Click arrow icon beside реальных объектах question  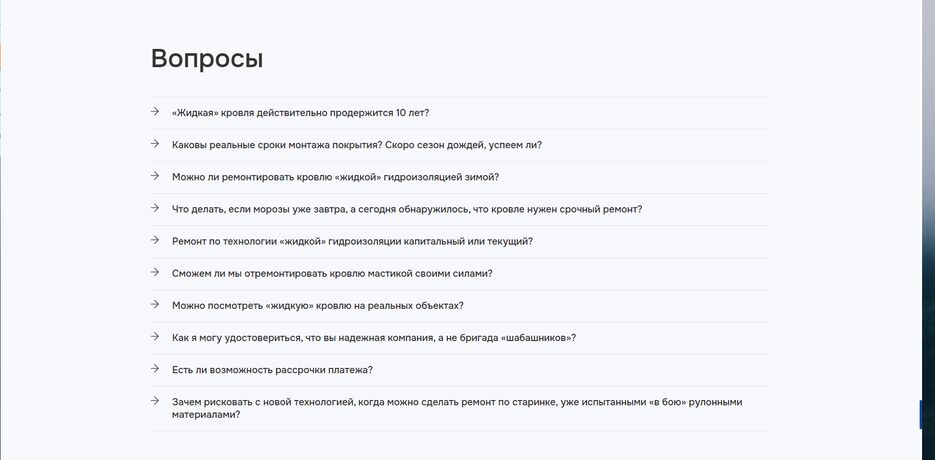pyautogui.click(x=154, y=305)
